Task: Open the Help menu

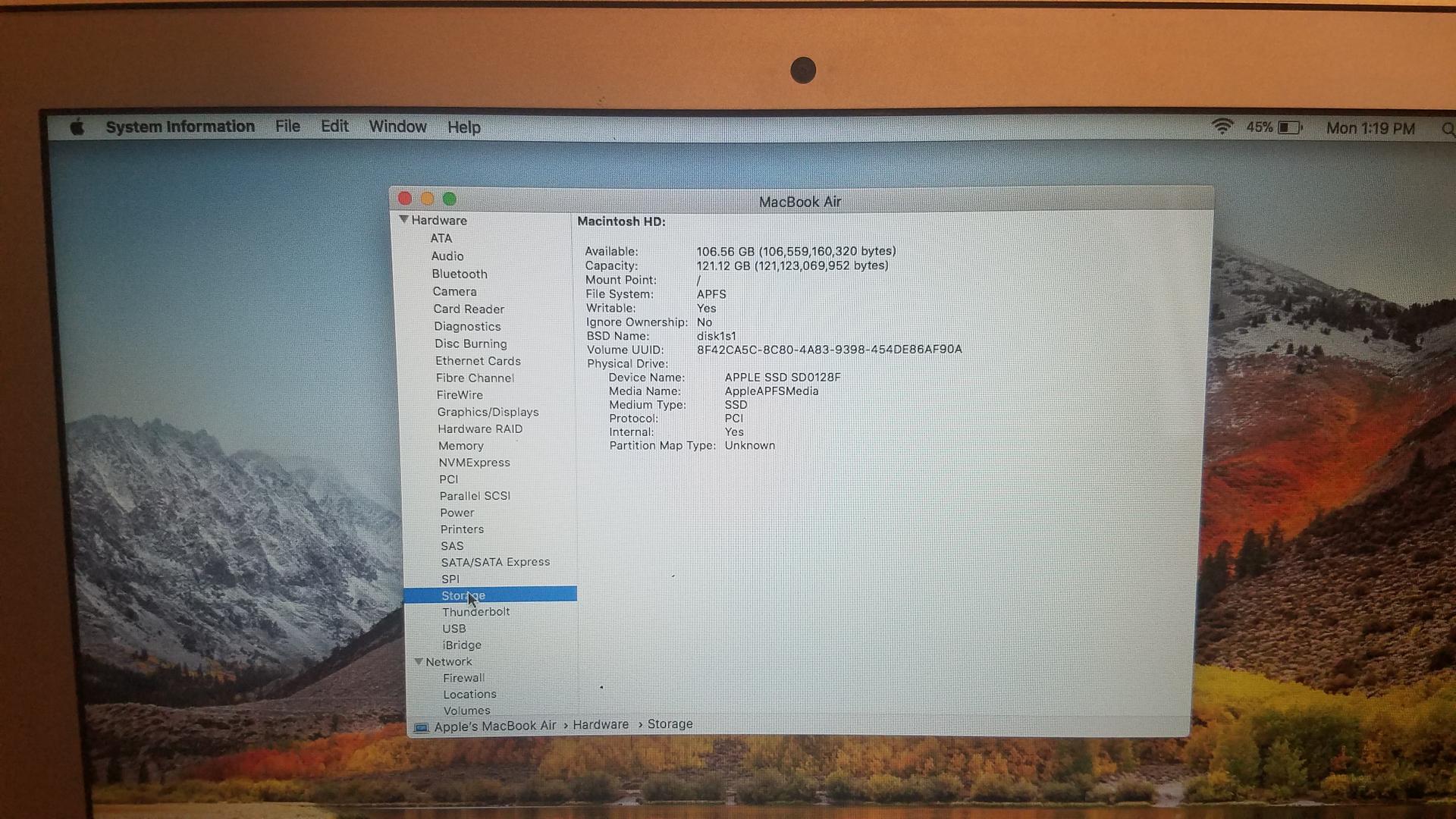Action: (x=464, y=127)
